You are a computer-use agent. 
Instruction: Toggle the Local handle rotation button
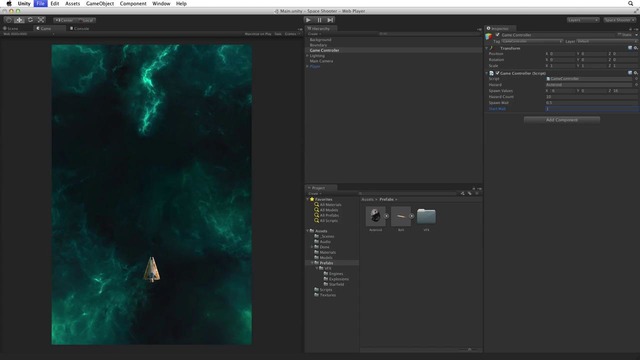(86, 20)
